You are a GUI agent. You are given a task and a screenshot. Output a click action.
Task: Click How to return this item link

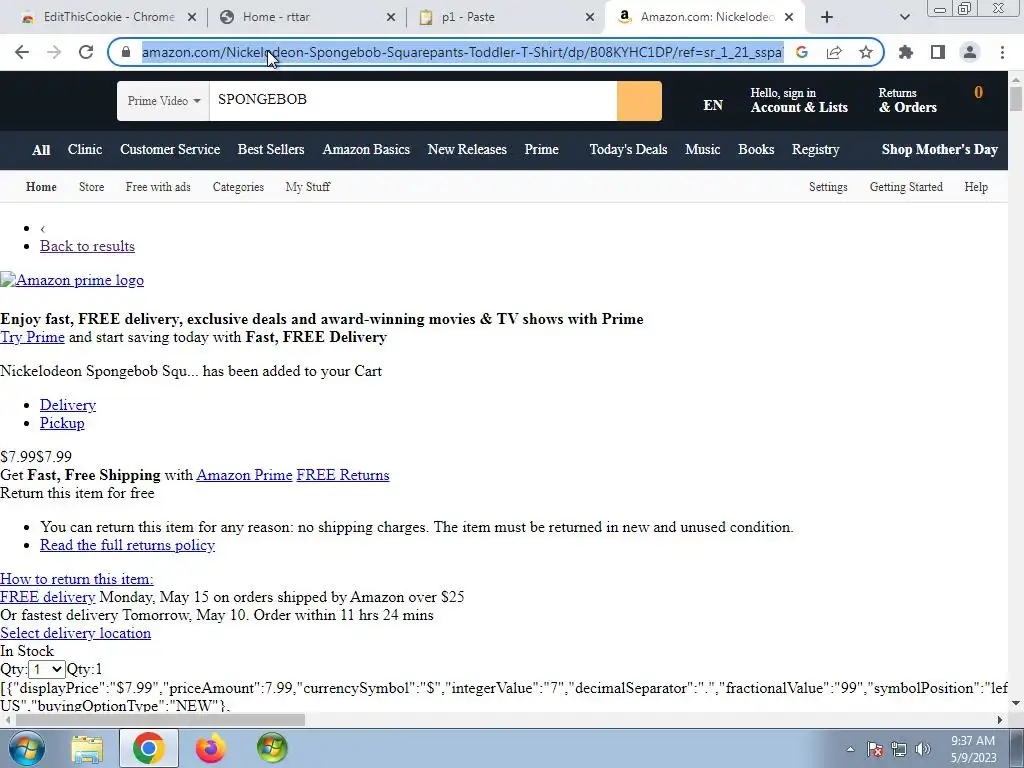pos(76,579)
